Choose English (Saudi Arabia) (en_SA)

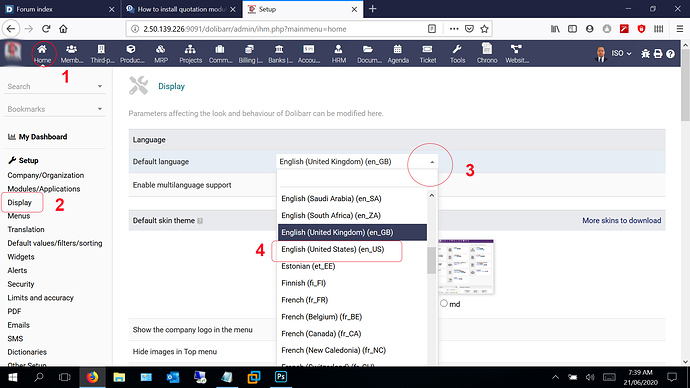[331, 199]
